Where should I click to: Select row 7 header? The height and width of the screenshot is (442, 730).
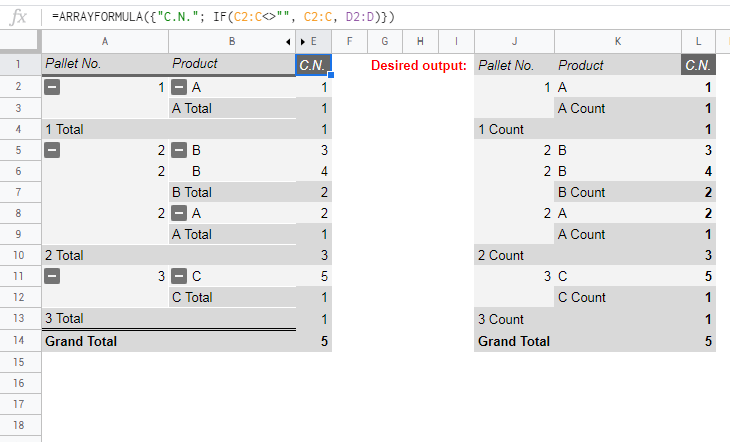[x=19, y=192]
